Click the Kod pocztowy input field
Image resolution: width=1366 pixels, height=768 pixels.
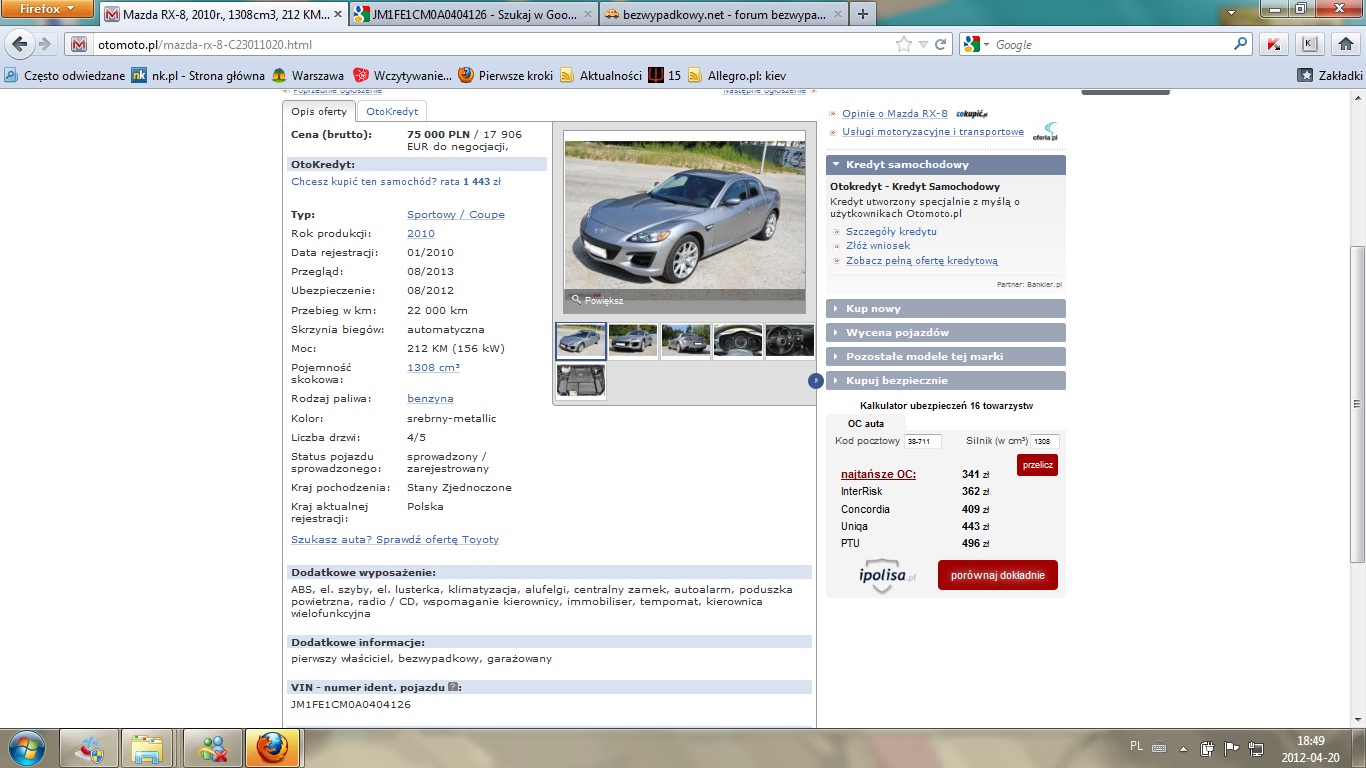point(922,442)
